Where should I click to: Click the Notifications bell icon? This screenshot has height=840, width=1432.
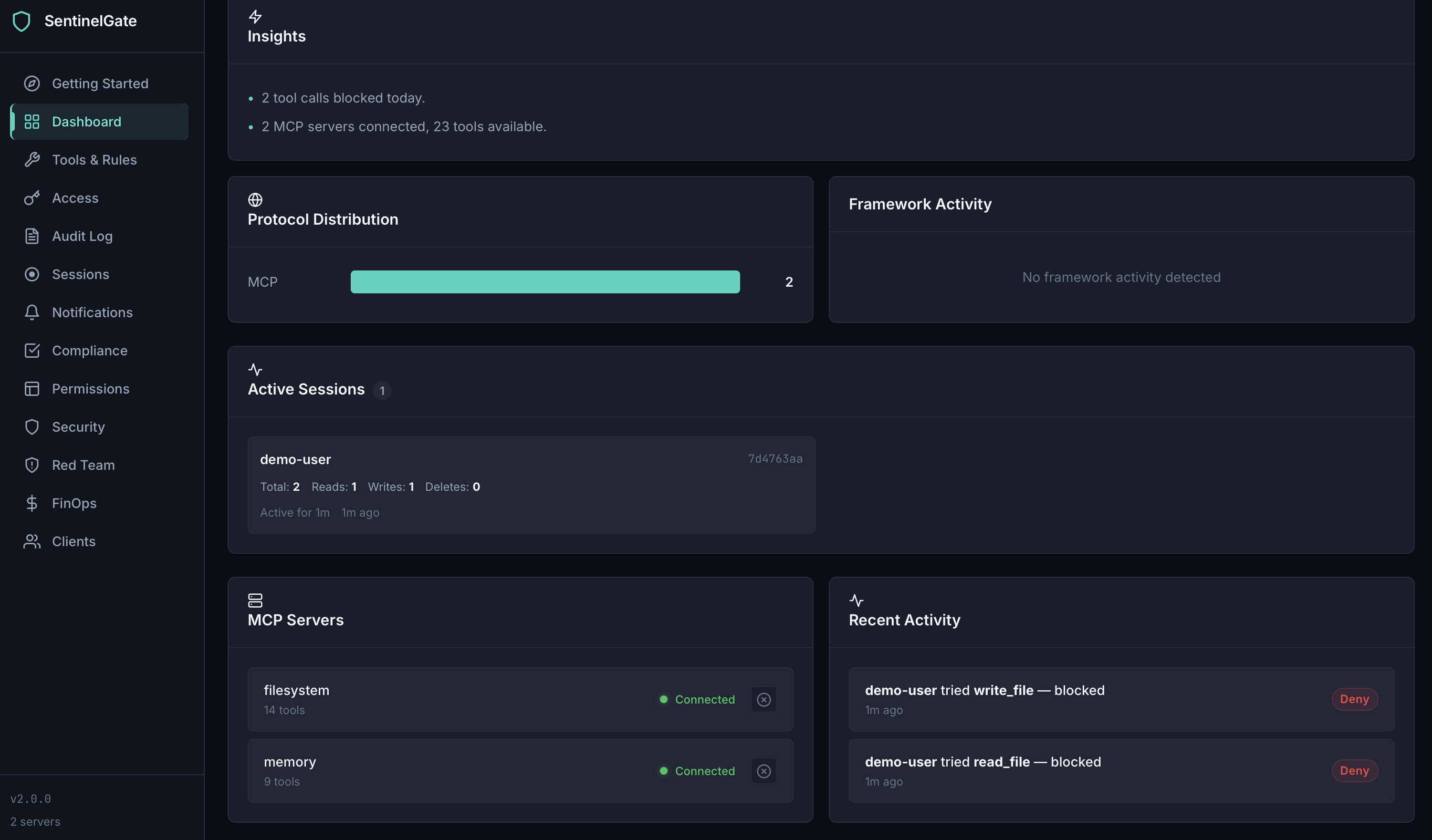tap(32, 312)
